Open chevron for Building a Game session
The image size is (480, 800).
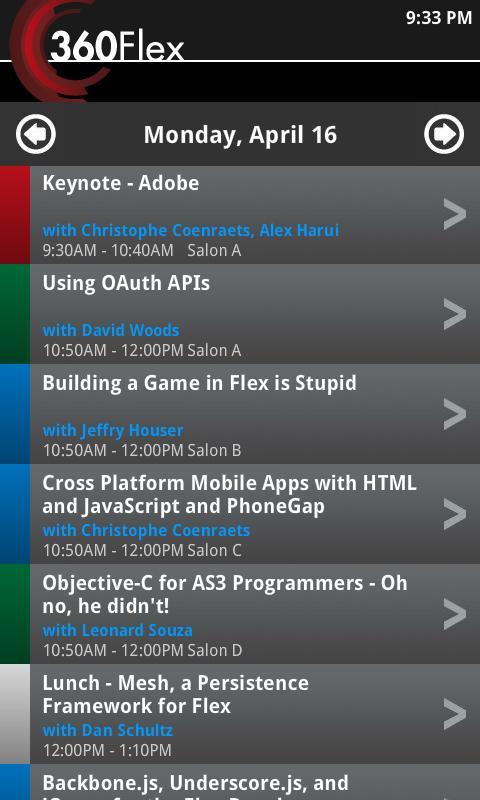click(455, 414)
